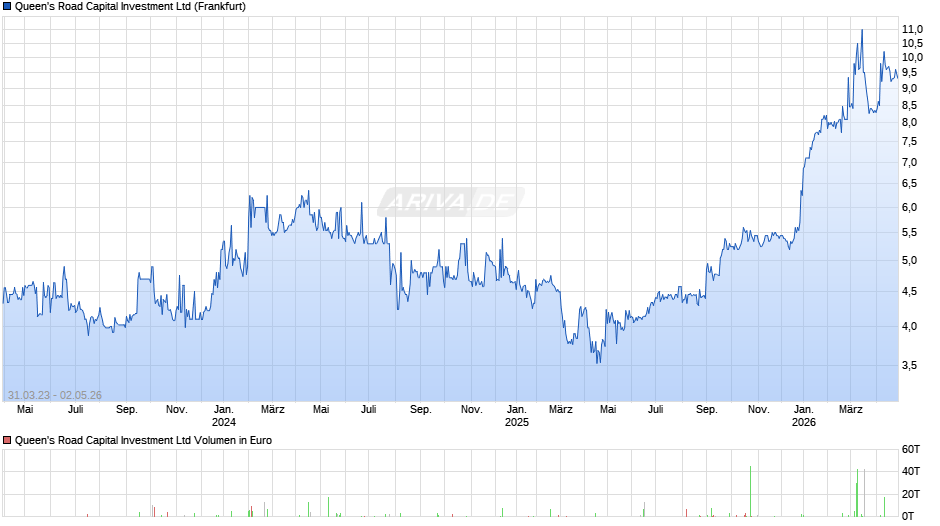The image size is (940, 526).
Task: Click the red volume legend square
Action: (x=7, y=440)
